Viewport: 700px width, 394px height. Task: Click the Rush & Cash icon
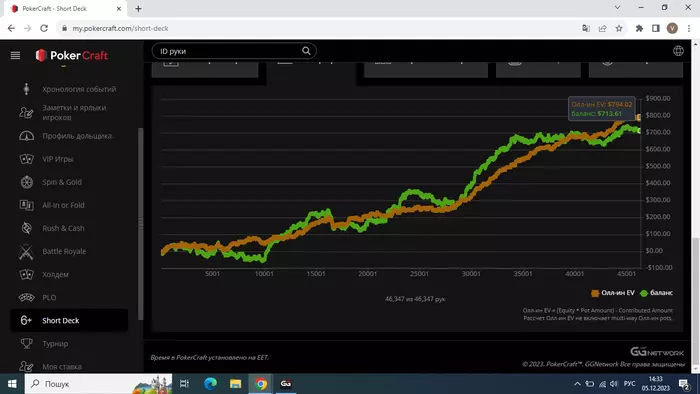coord(26,228)
